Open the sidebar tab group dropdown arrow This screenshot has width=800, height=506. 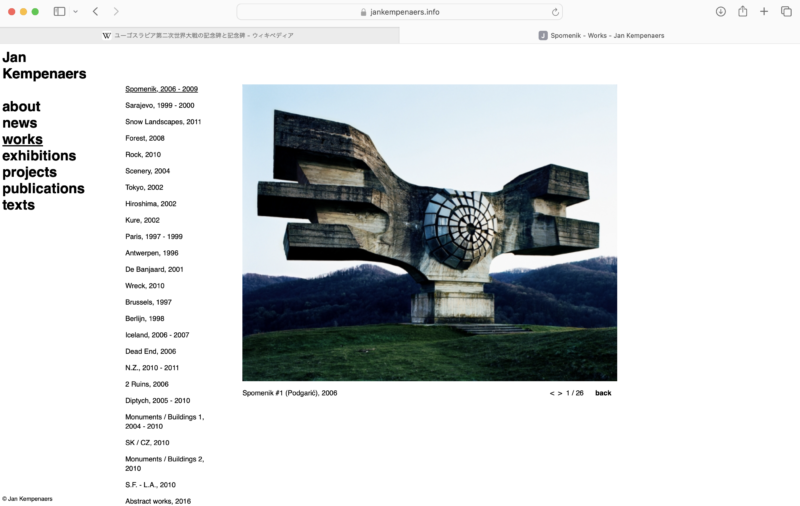(75, 12)
